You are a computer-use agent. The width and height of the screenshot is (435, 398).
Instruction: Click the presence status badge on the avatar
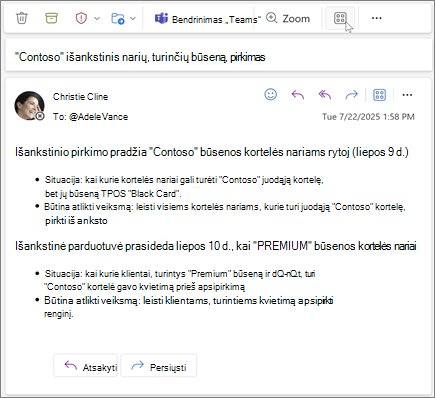[x=40, y=116]
